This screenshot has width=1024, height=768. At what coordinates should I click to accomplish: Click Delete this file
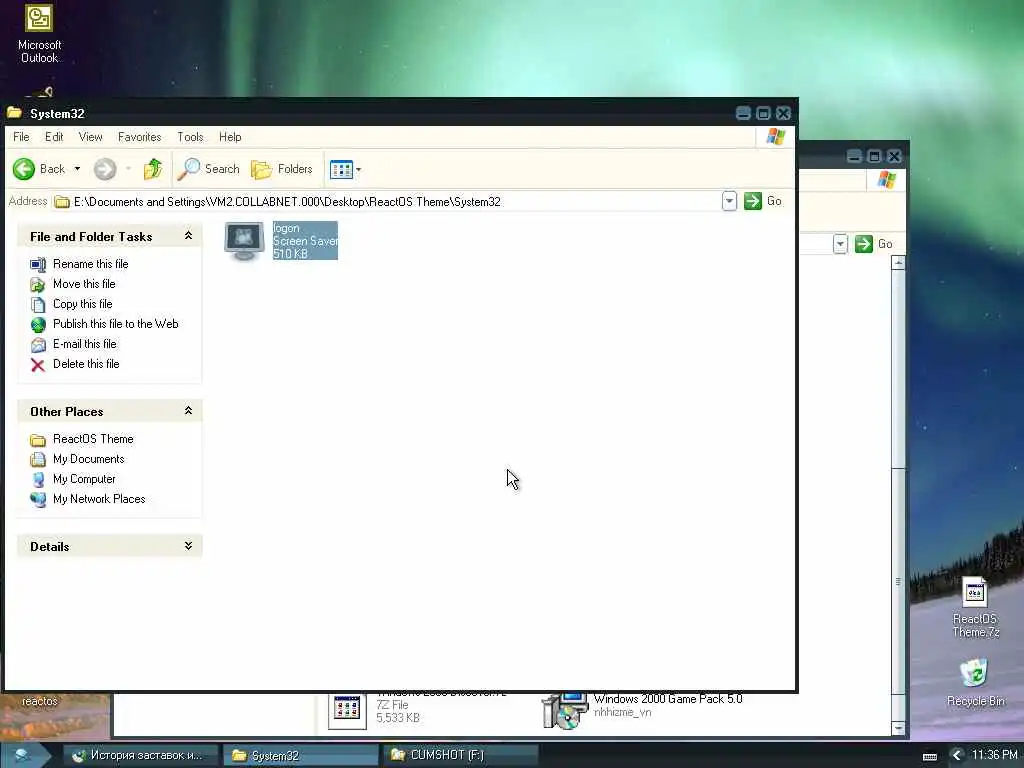click(x=86, y=364)
